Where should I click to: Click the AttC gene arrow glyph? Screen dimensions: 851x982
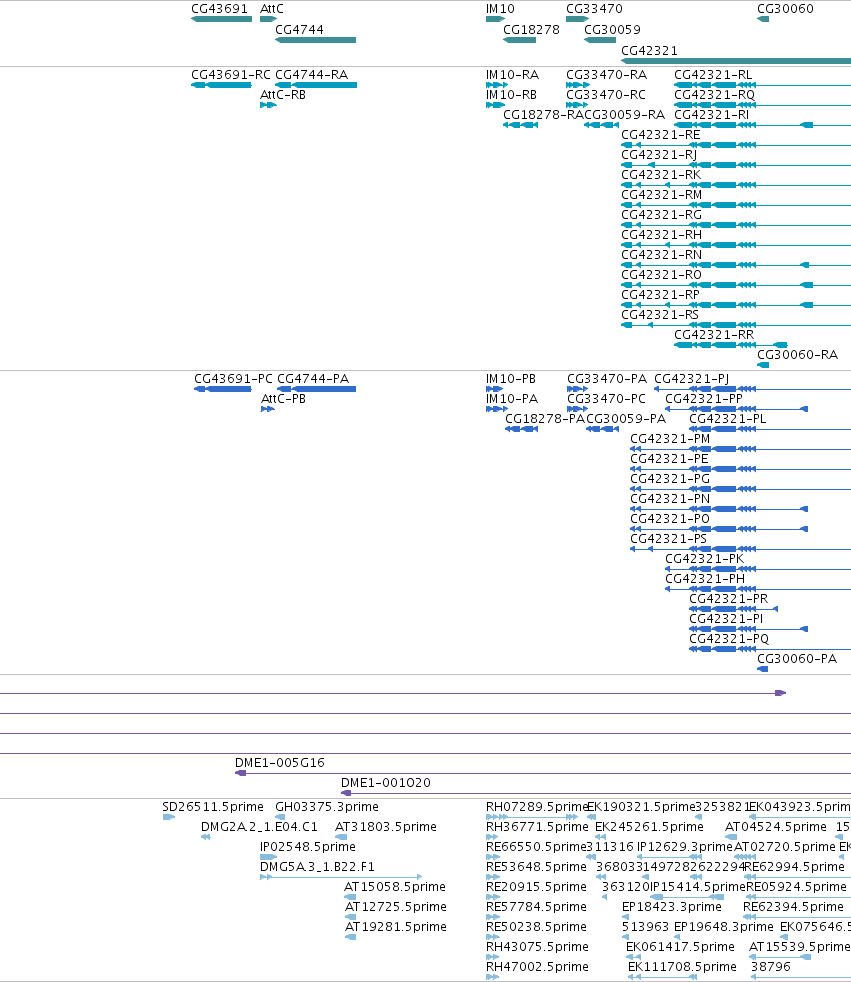coord(269,19)
